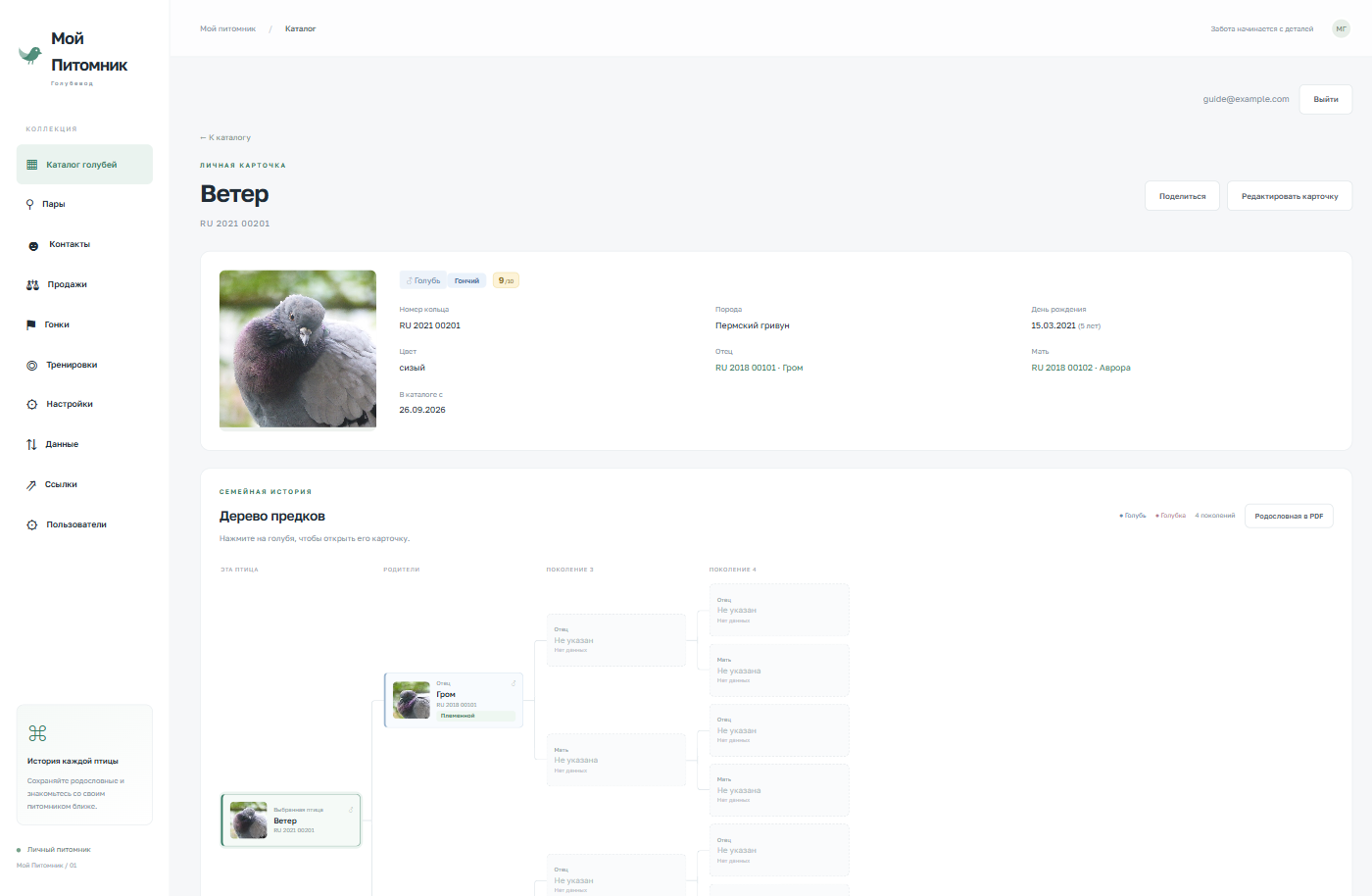Screen dimensions: 1372x896
Task: Open Тренировки via its target icon
Action: pos(32,365)
